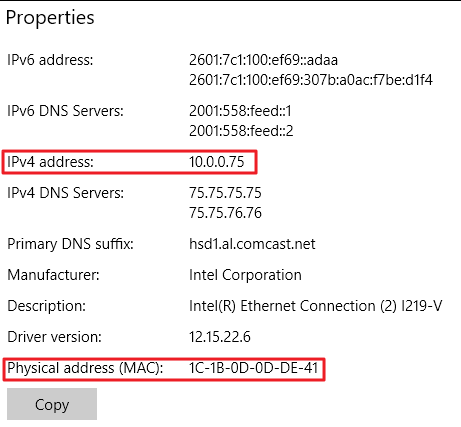This screenshot has height=427, width=461.
Task: Click the IPv4 DNS server 75.75.75.75
Action: tap(225, 193)
